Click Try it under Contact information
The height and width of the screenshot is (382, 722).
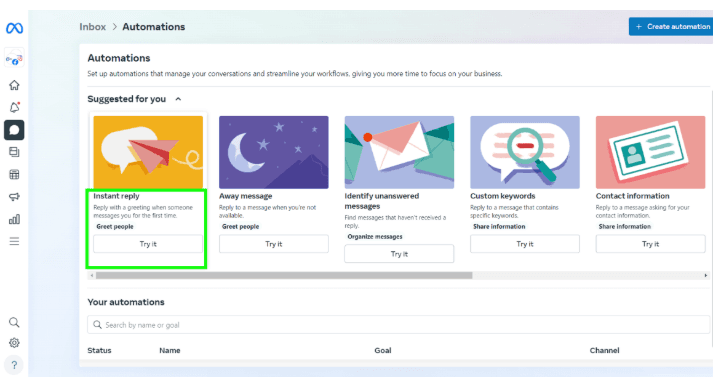(x=651, y=244)
